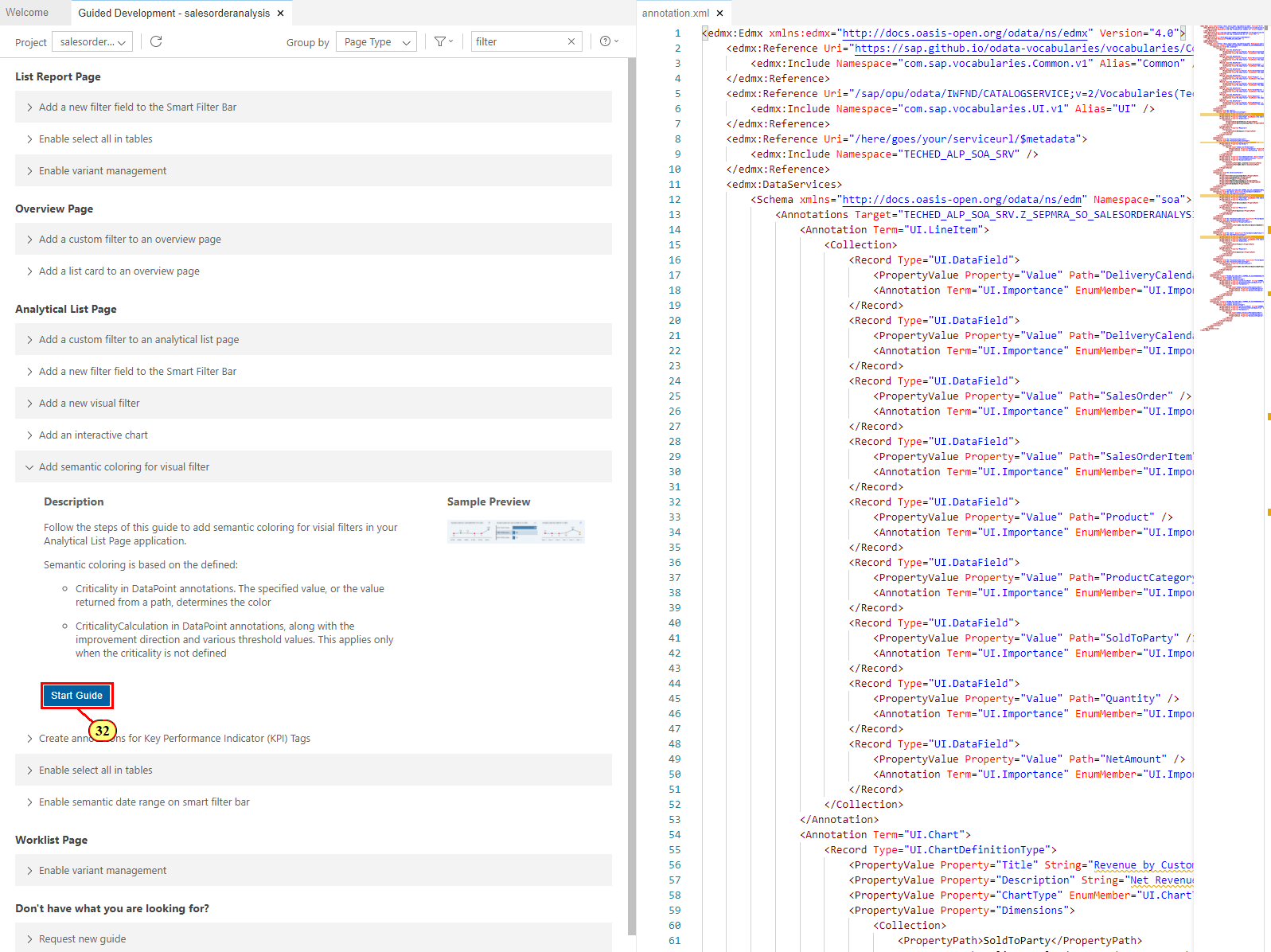1271x952 pixels.
Task: Expand Add a custom filter to an overview page
Action: tap(314, 239)
